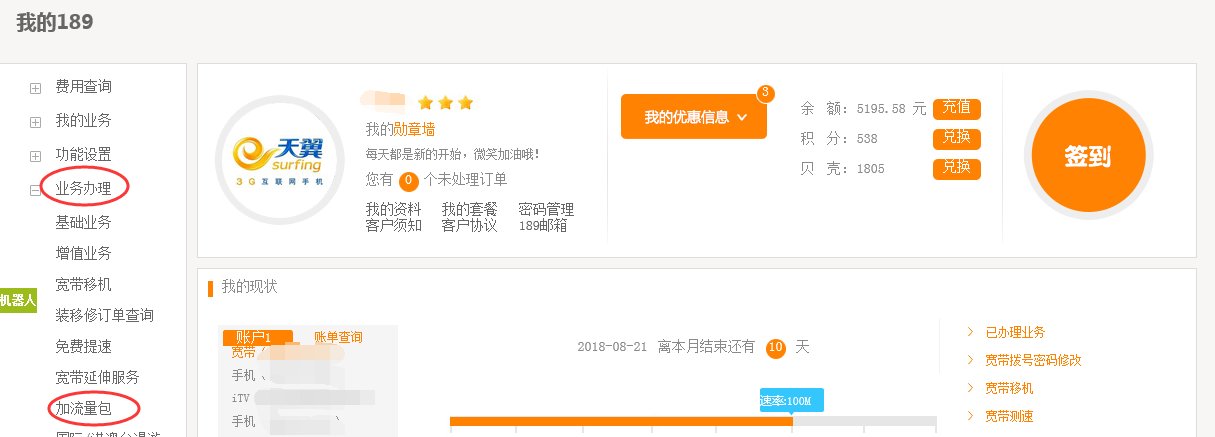Click the 速率:100M marker
This screenshot has width=1215, height=437.
(x=792, y=400)
